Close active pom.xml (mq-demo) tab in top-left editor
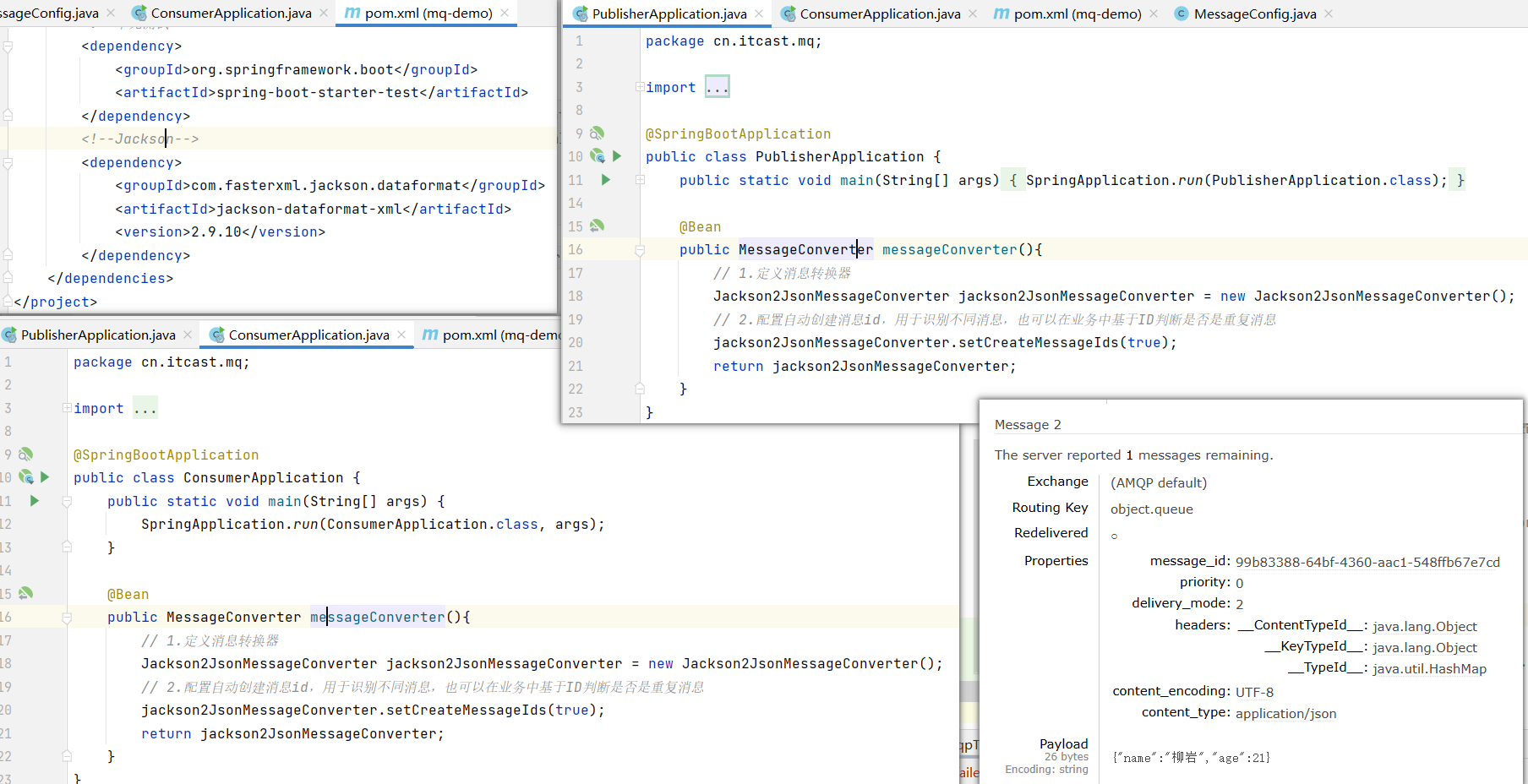Image resolution: width=1528 pixels, height=784 pixels. tap(505, 13)
